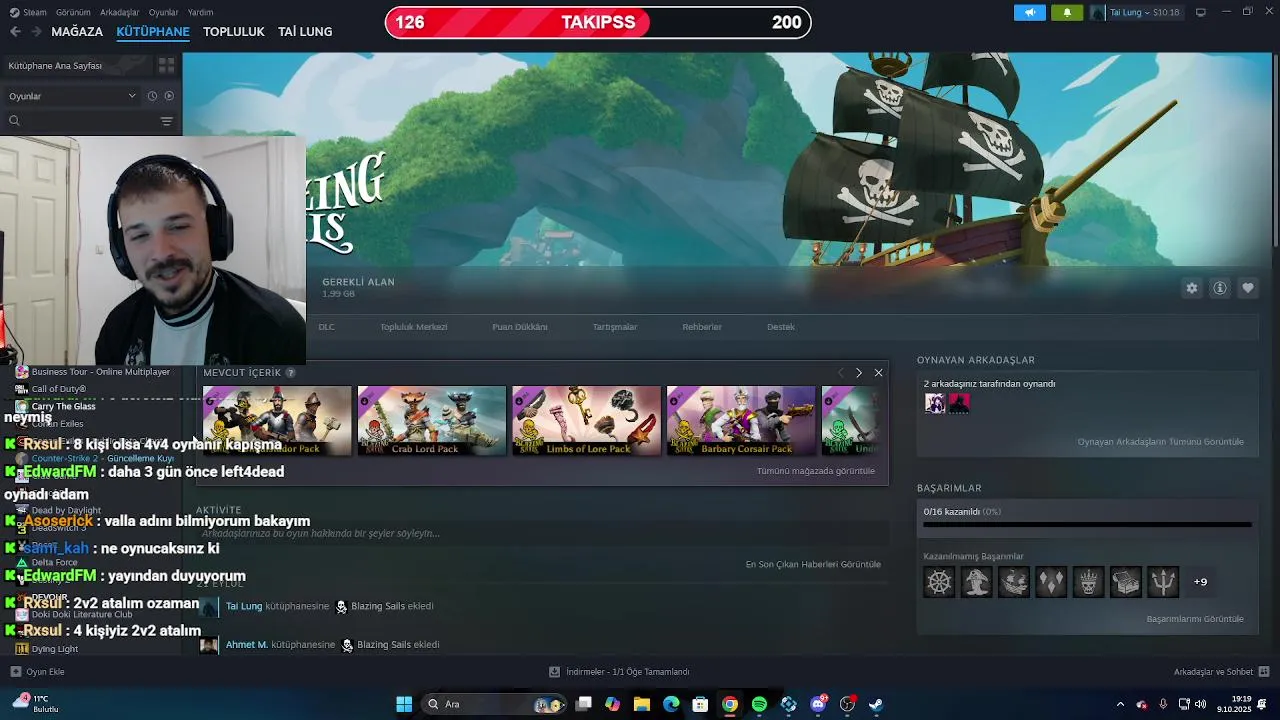This screenshot has height=720, width=1280.
Task: Expand the Oyunlar dropdown filter
Action: coord(72,96)
